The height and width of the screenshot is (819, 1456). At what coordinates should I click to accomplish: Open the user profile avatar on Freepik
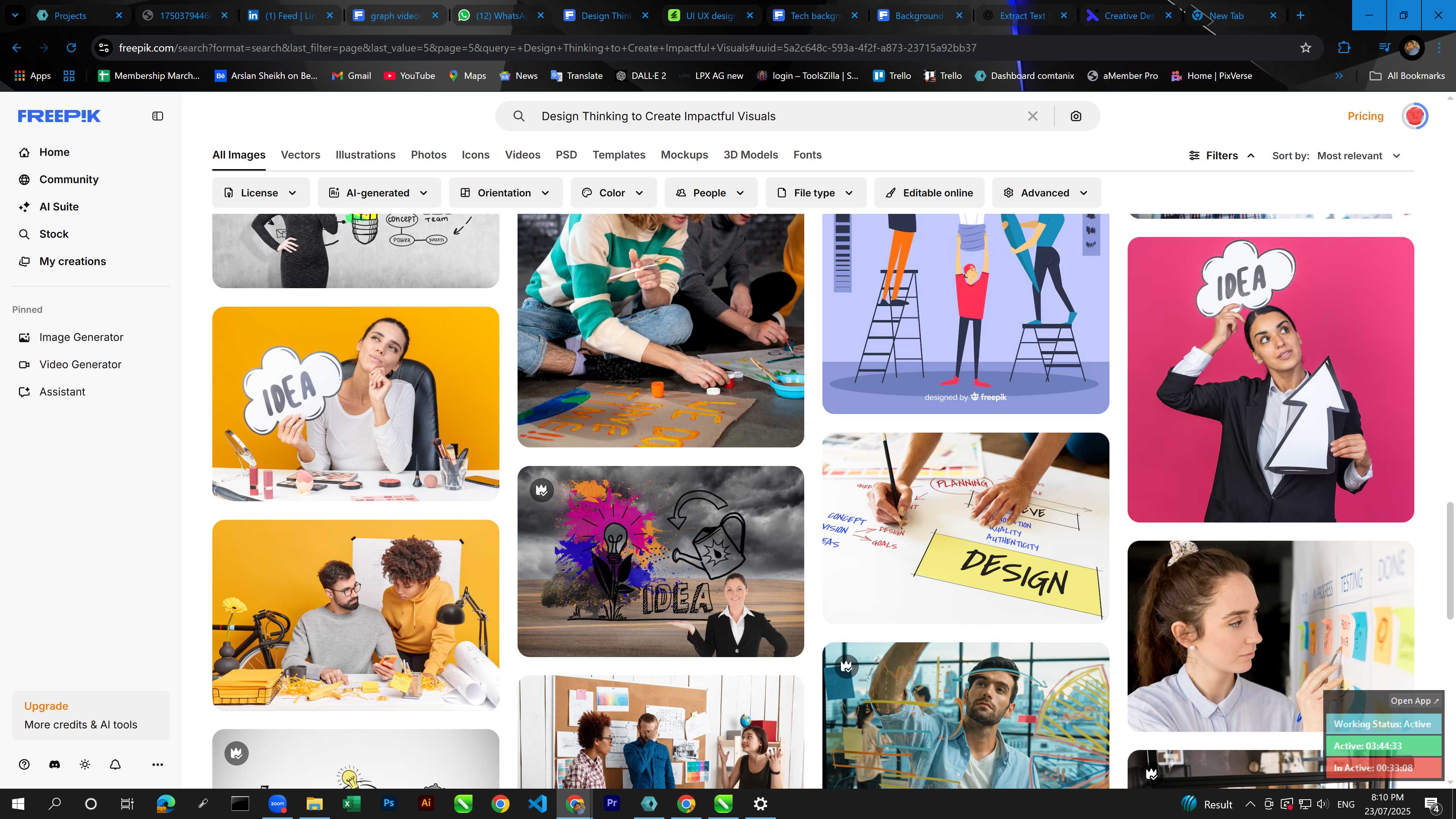pyautogui.click(x=1415, y=116)
